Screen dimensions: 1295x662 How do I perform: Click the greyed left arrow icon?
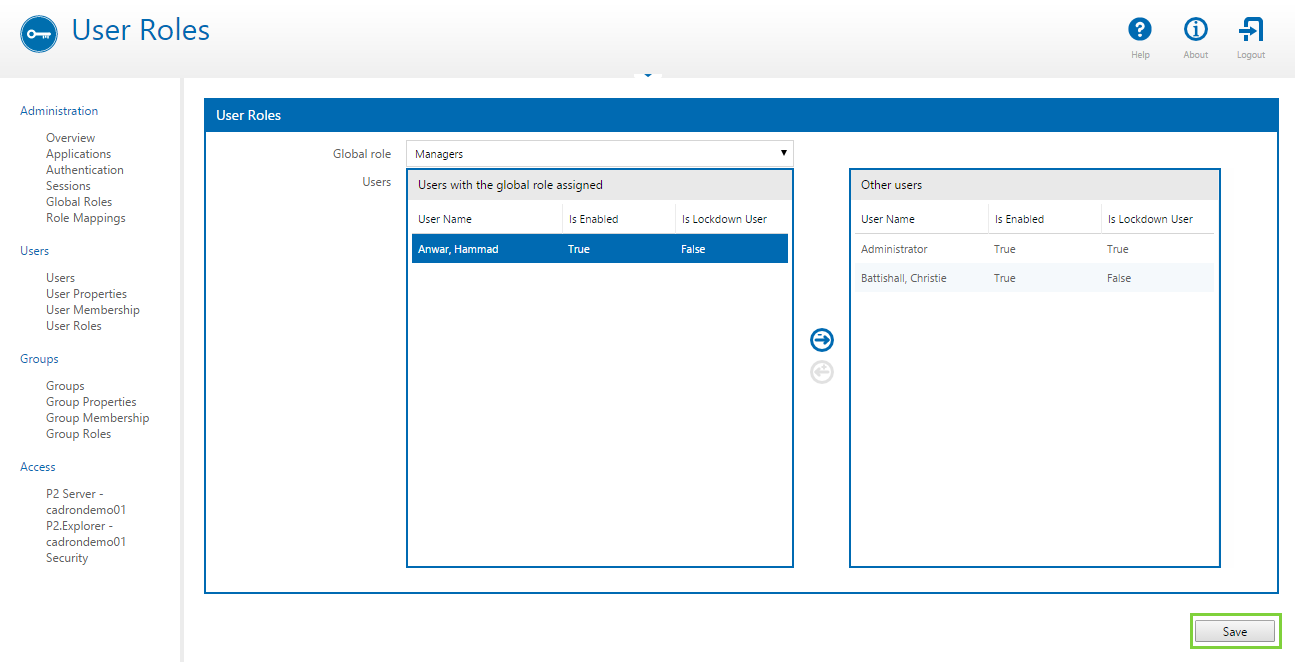click(x=821, y=373)
